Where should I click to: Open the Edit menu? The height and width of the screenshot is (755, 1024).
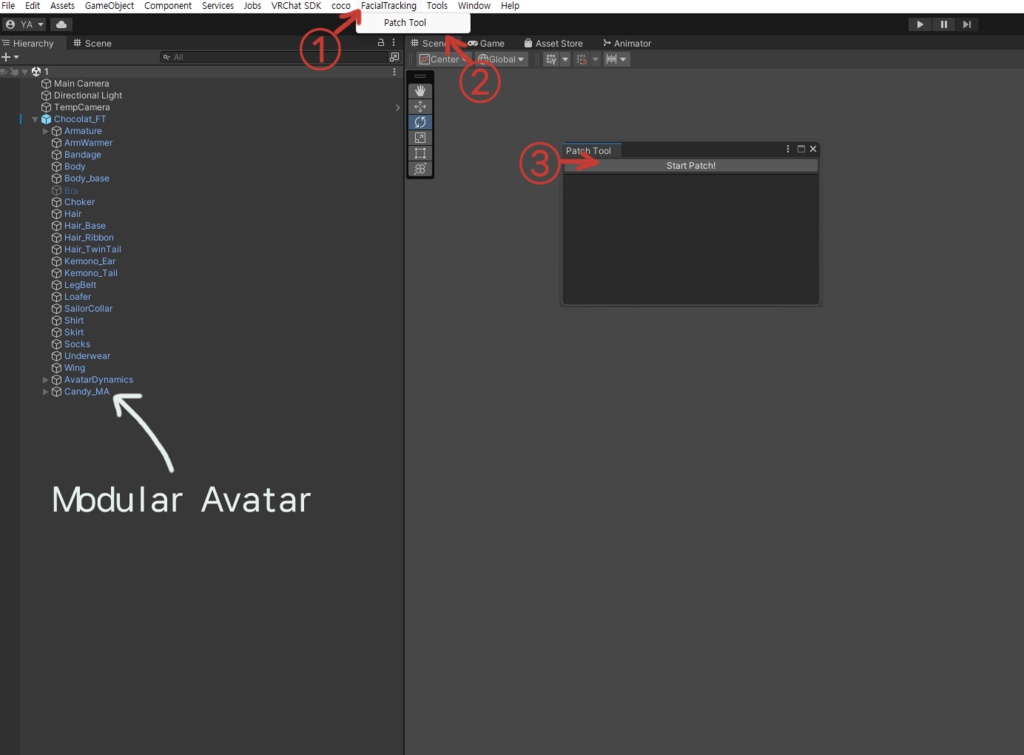click(x=33, y=6)
